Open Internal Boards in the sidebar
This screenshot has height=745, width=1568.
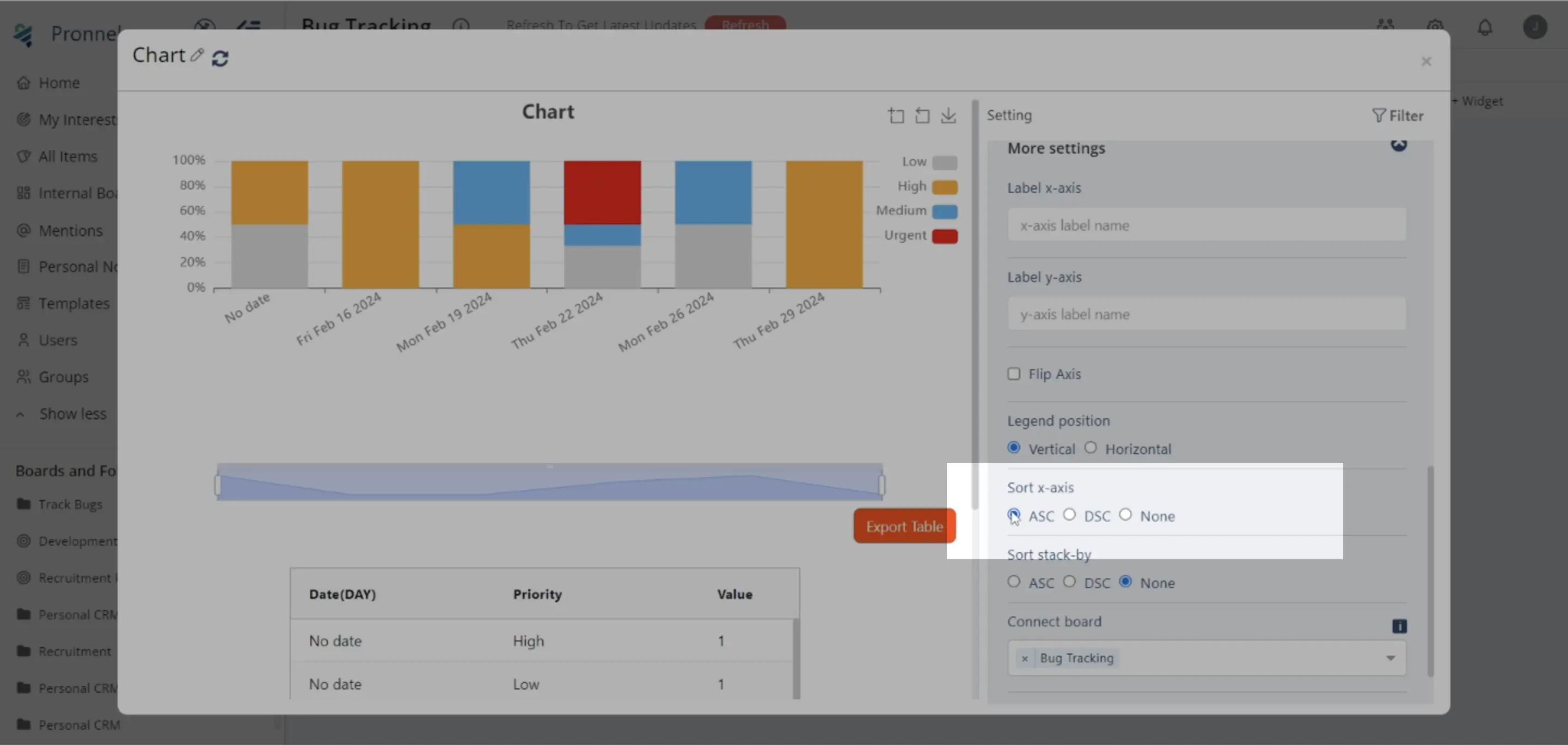pos(67,193)
